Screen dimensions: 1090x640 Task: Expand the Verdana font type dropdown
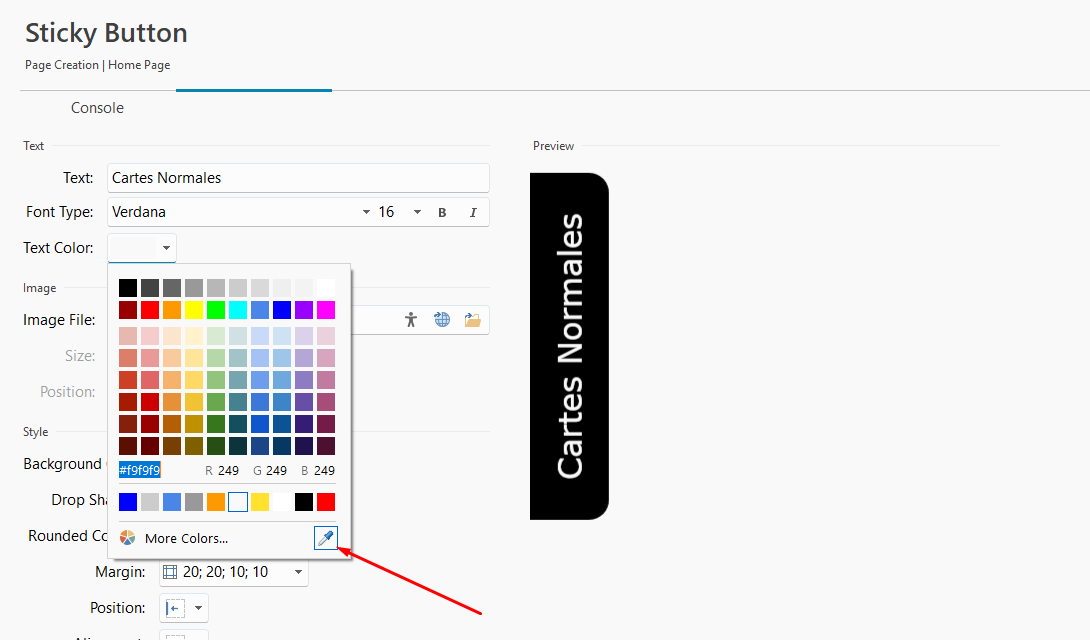(x=366, y=213)
